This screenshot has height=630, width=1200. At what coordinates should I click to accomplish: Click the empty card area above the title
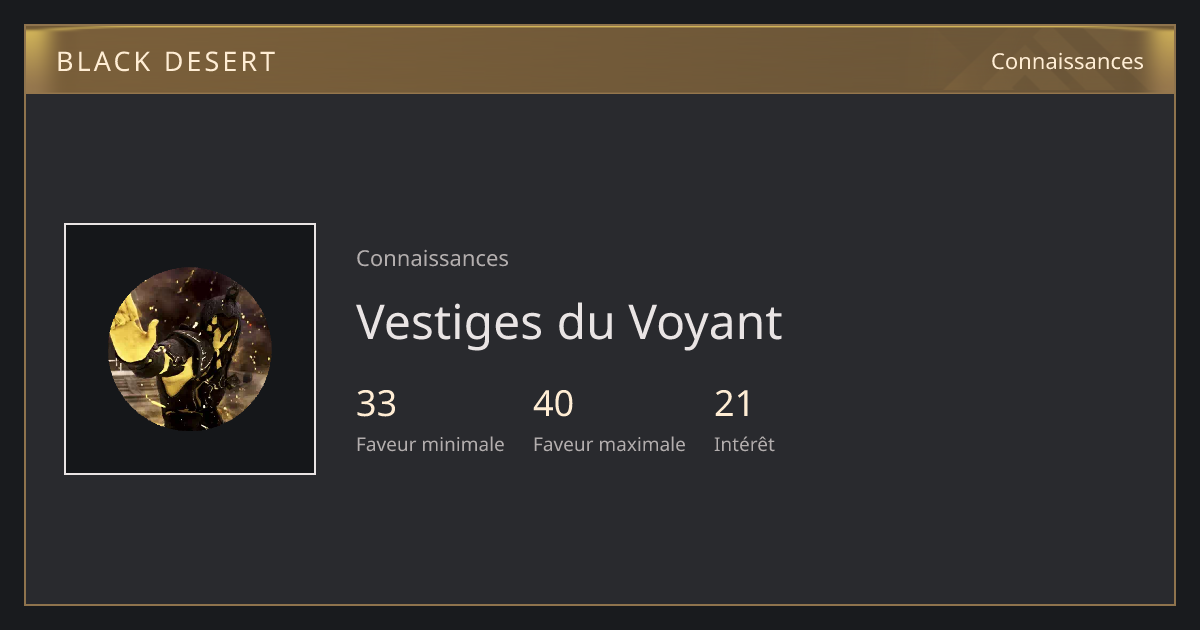tap(600, 160)
